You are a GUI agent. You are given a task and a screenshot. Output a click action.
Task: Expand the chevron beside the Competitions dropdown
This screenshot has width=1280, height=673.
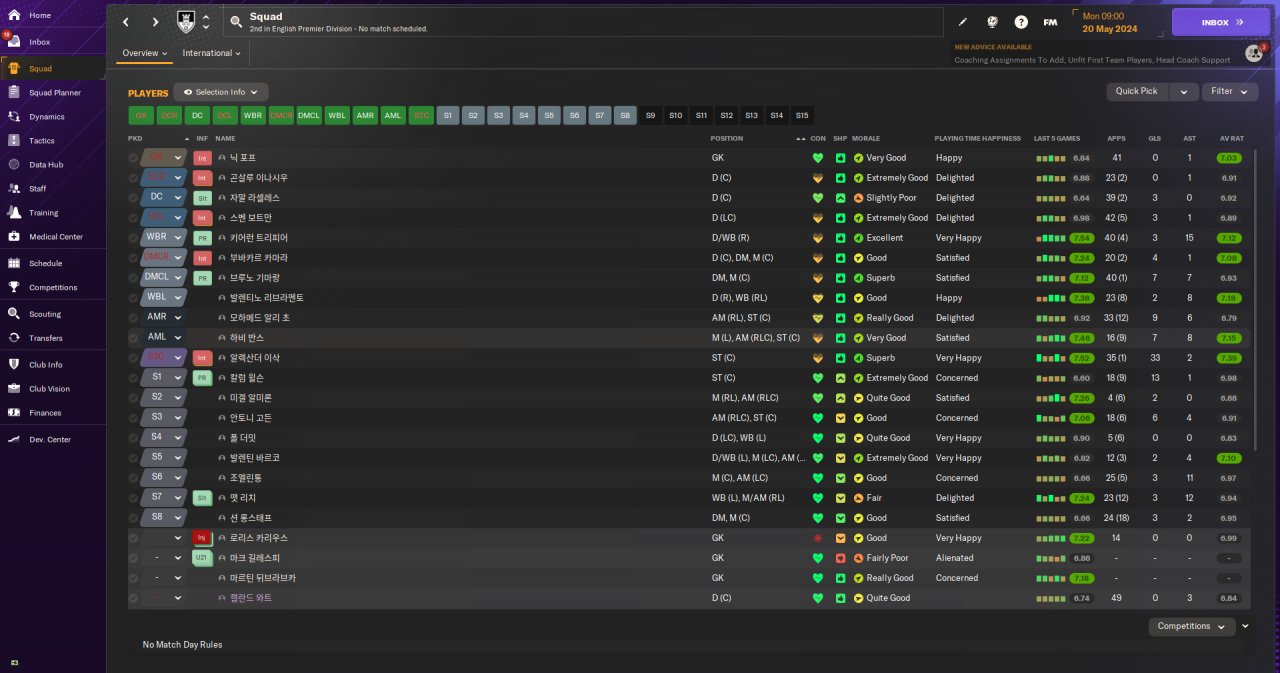[x=1245, y=626]
